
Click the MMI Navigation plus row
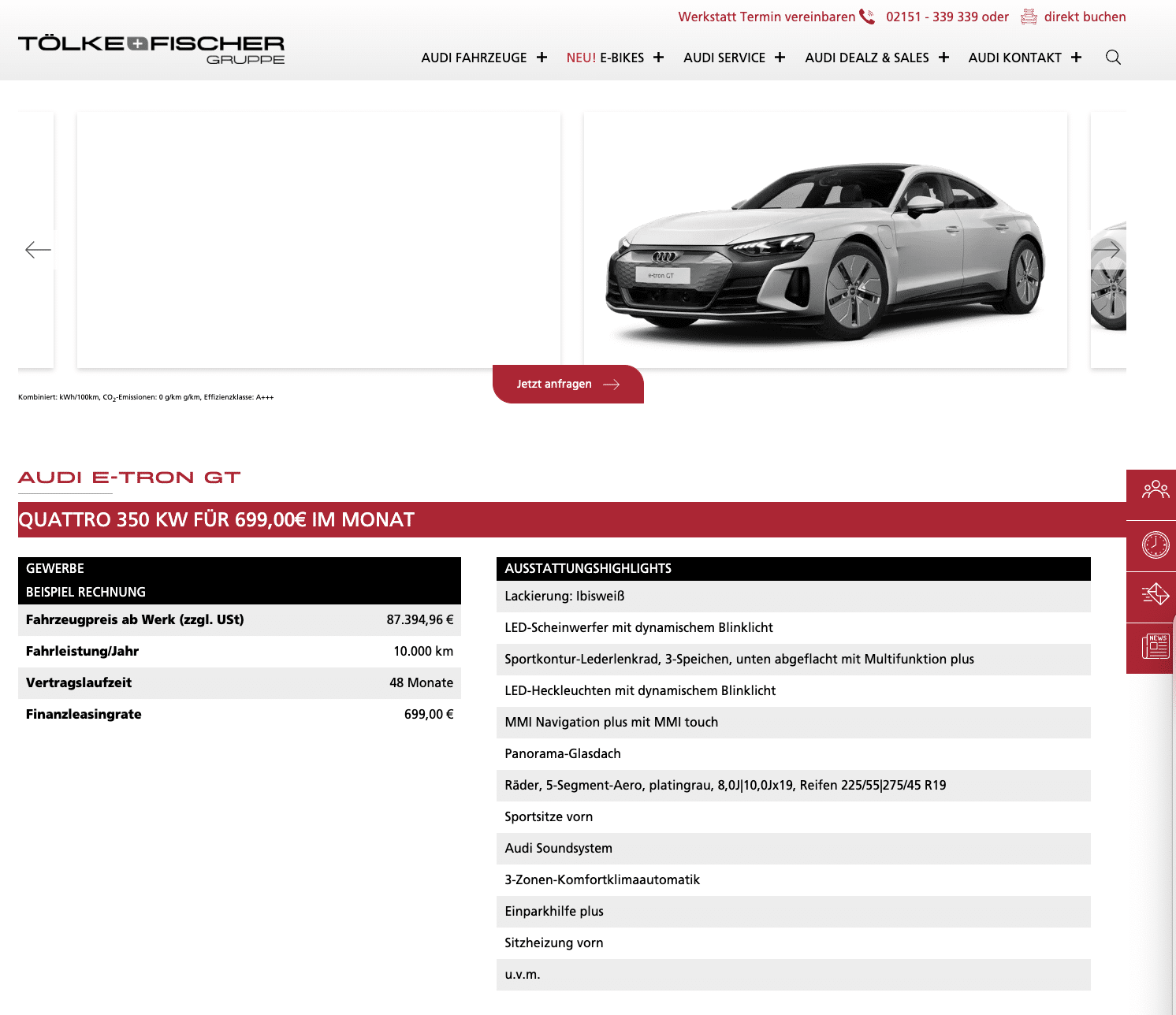pyautogui.click(x=794, y=723)
